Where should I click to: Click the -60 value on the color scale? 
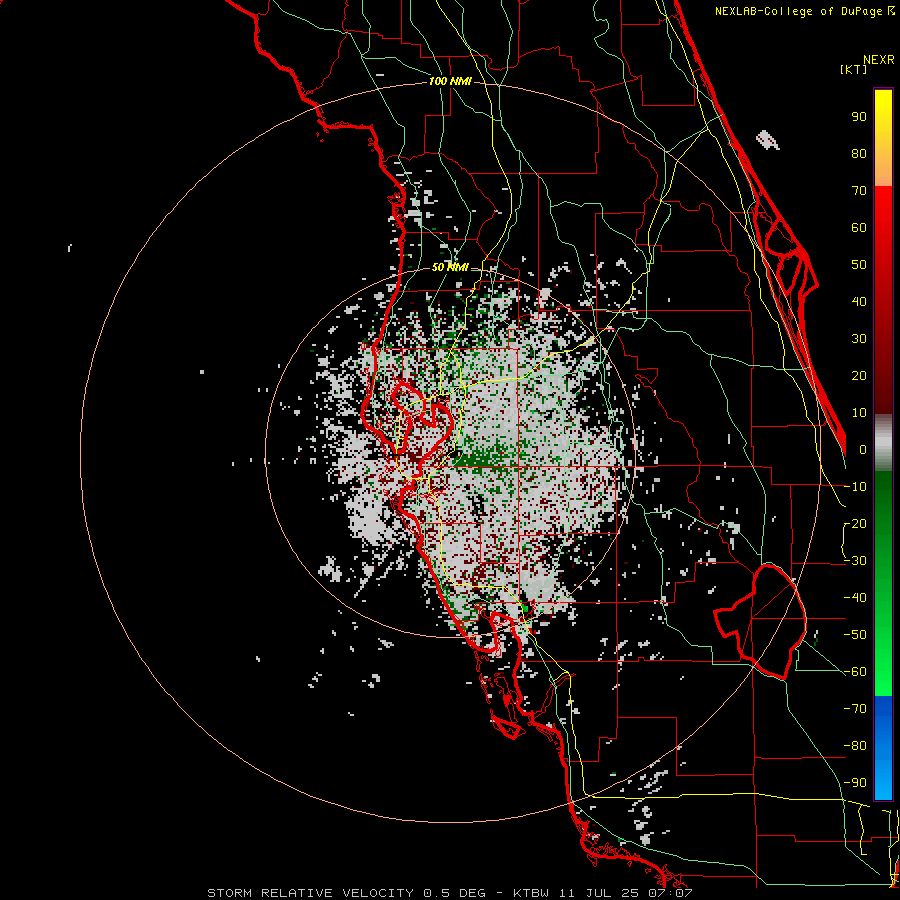[x=855, y=672]
